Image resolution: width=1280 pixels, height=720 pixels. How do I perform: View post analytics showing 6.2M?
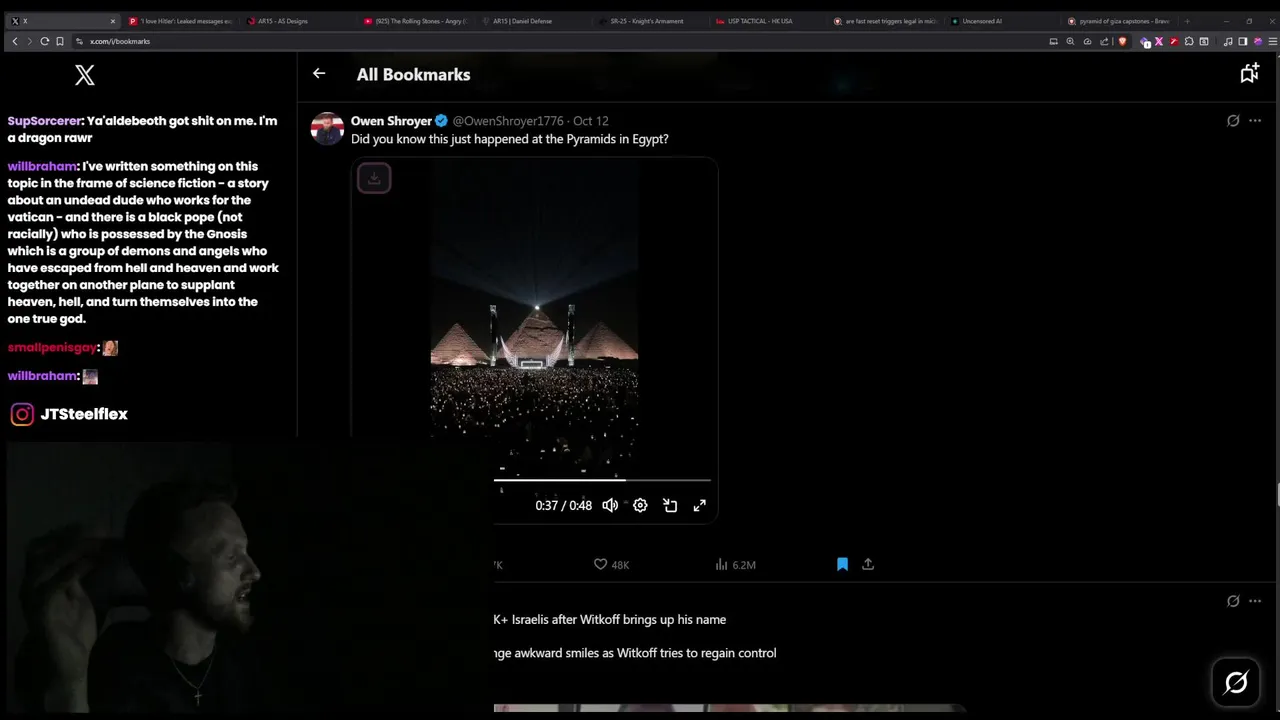pos(735,564)
